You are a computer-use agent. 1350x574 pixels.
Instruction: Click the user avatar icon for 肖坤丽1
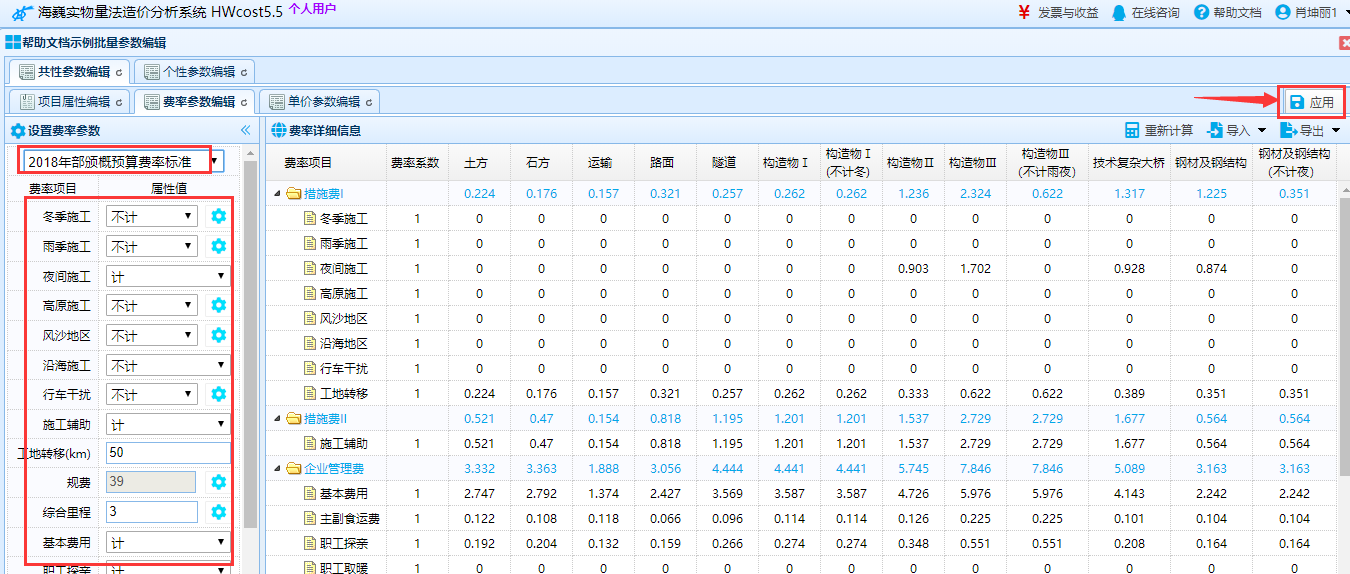pos(1283,12)
